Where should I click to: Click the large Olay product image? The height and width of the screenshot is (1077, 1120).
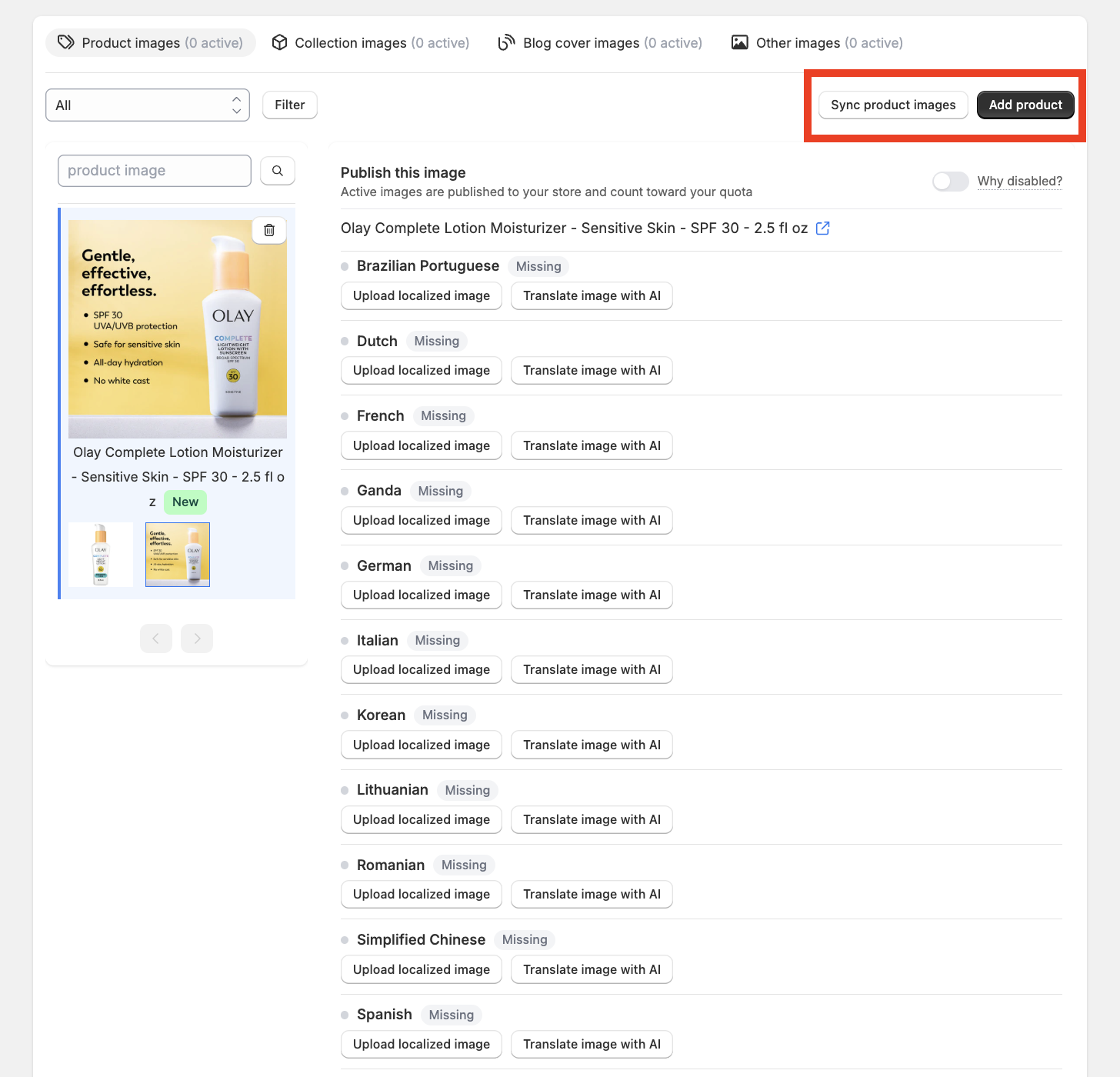pyautogui.click(x=178, y=329)
